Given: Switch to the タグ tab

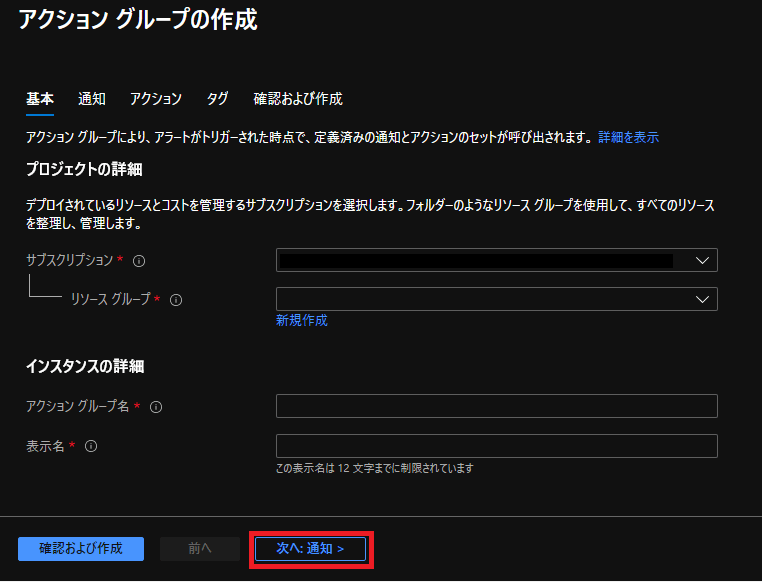Looking at the screenshot, I should coord(217,99).
